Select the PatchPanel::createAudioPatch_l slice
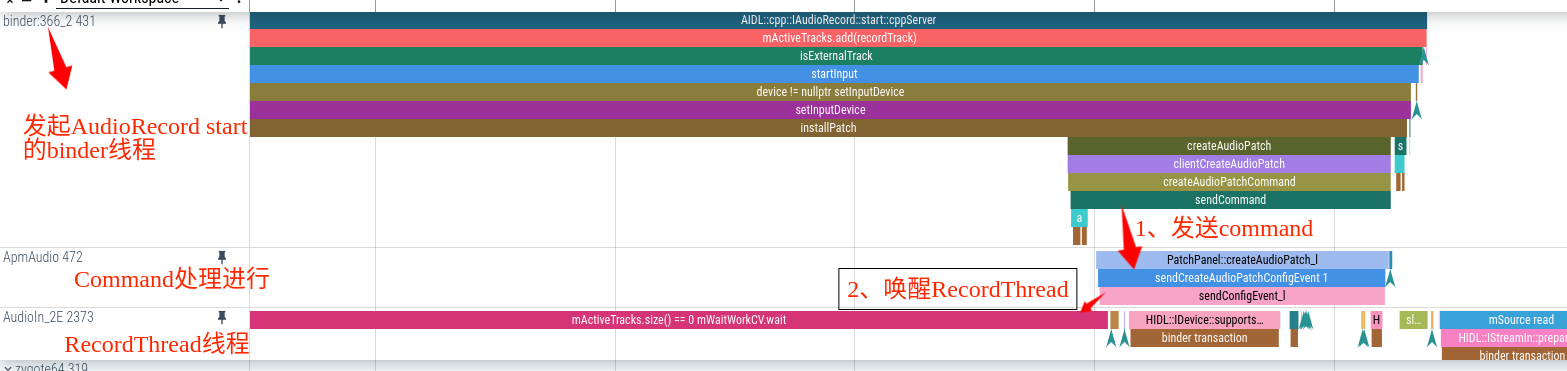Image resolution: width=1567 pixels, height=371 pixels. pos(1242,260)
